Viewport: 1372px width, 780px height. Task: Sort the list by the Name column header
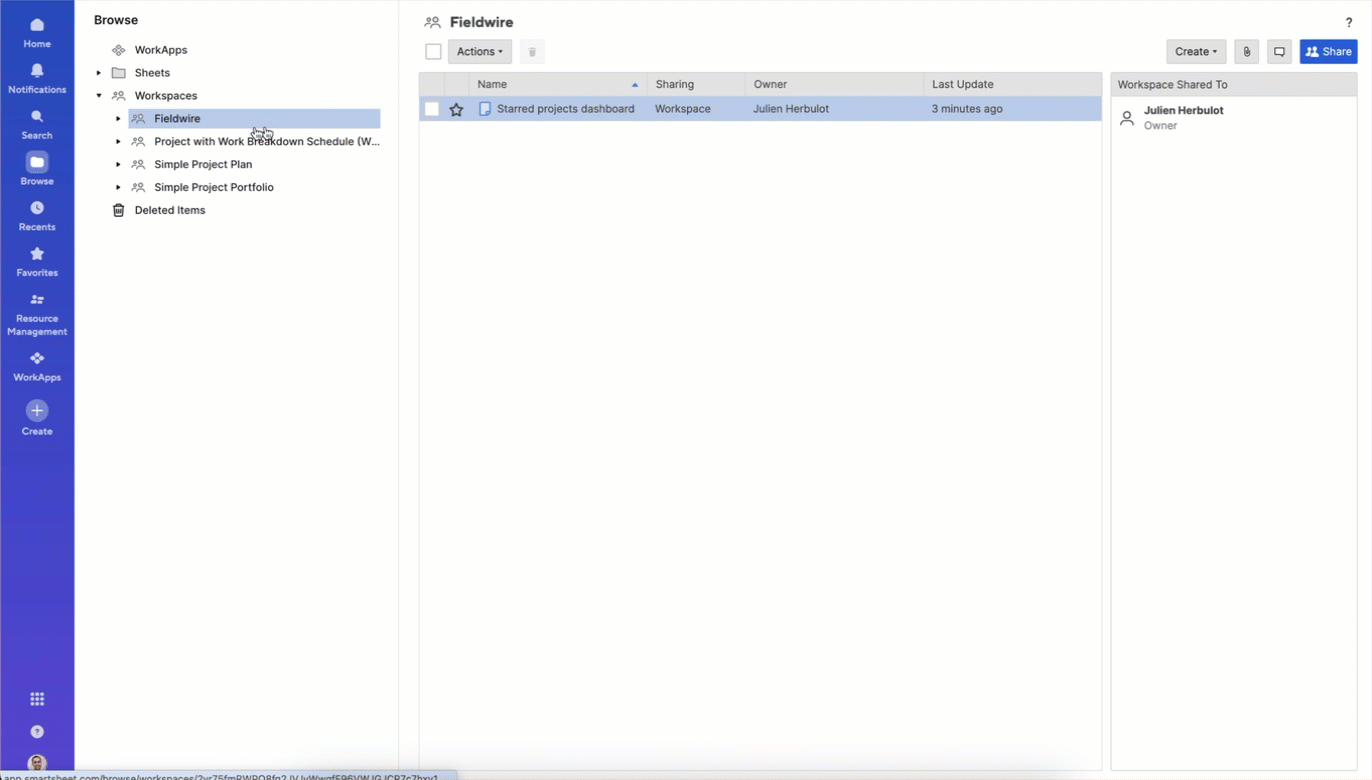click(x=492, y=84)
